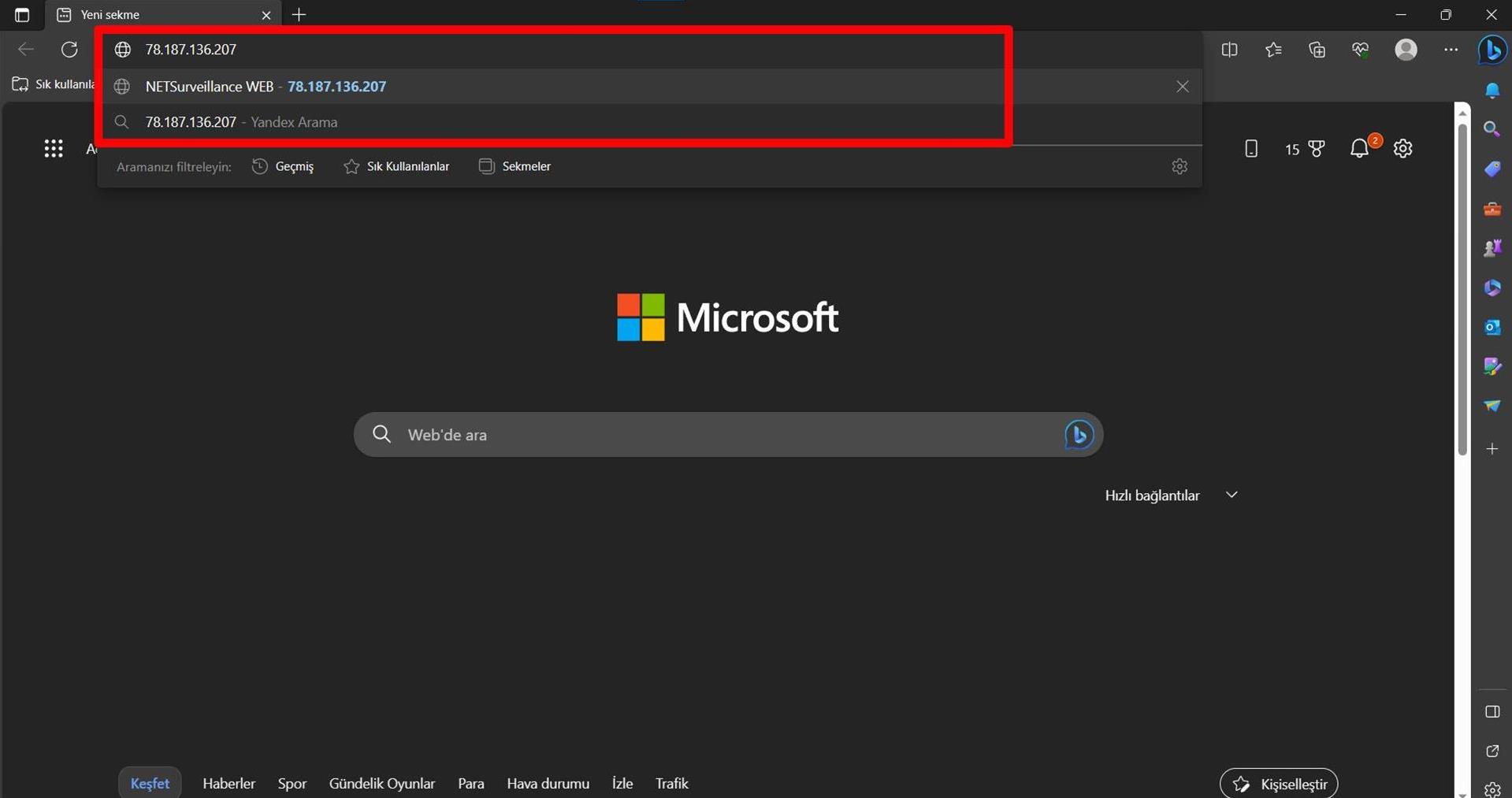Add sidebar app with plus icon
Screen dimensions: 1512x798
[x=1492, y=449]
